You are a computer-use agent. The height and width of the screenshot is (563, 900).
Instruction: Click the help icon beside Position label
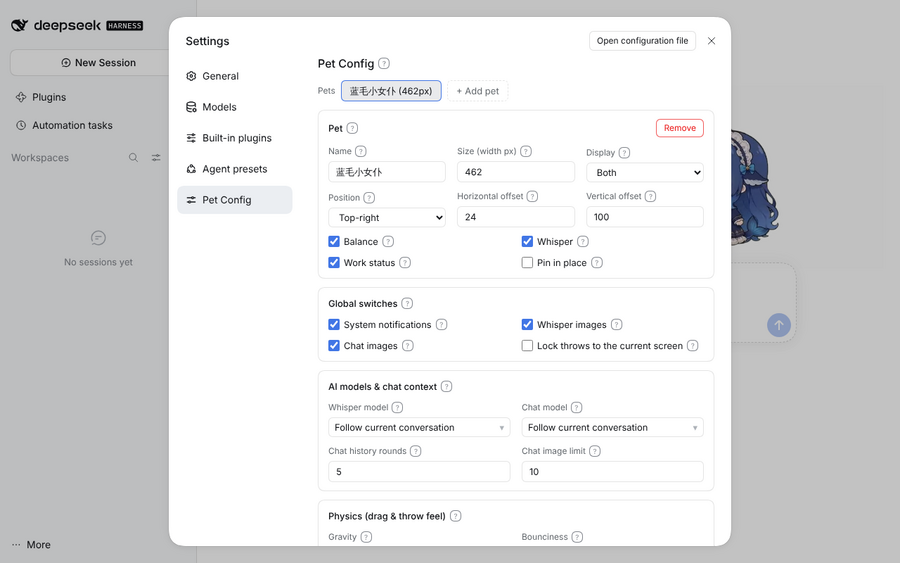tap(369, 198)
